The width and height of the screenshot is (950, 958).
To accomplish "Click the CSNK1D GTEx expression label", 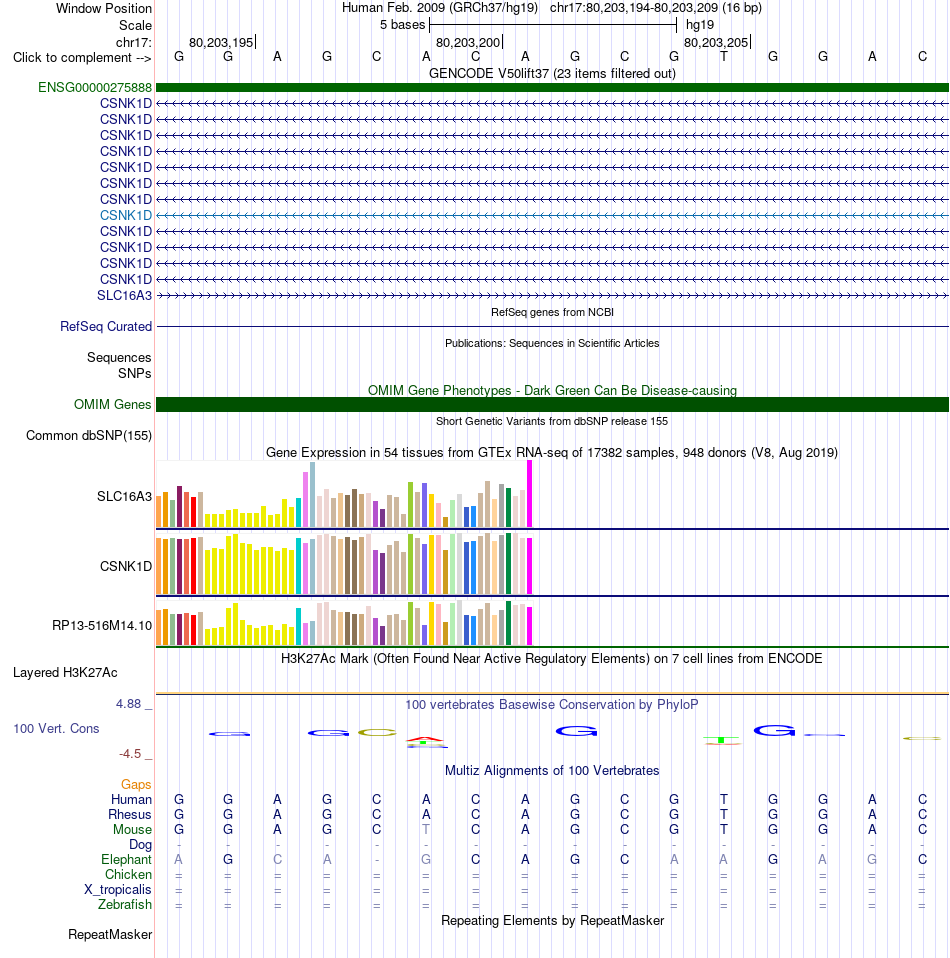I will [126, 566].
